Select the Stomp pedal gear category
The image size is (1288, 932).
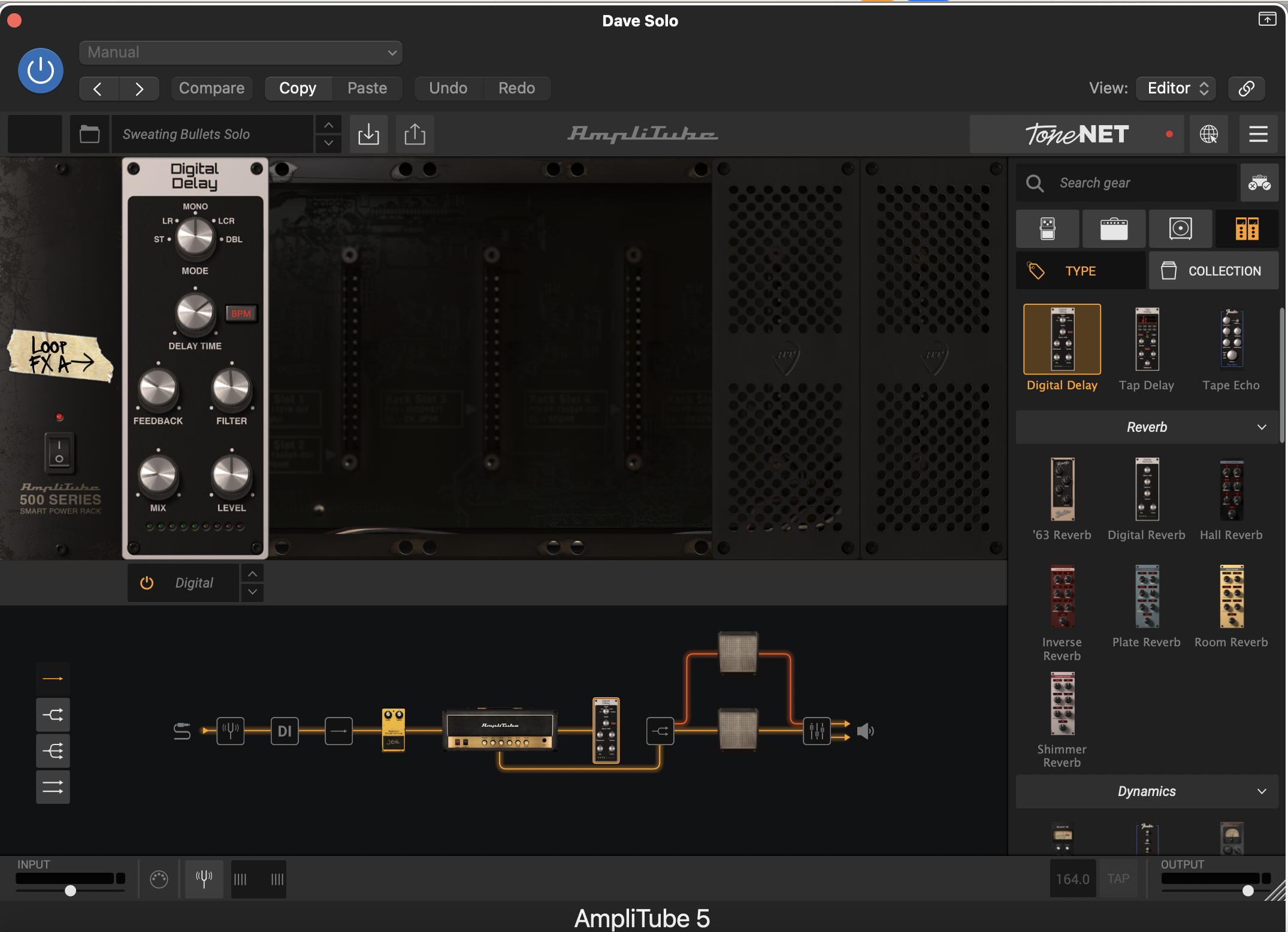pos(1048,229)
